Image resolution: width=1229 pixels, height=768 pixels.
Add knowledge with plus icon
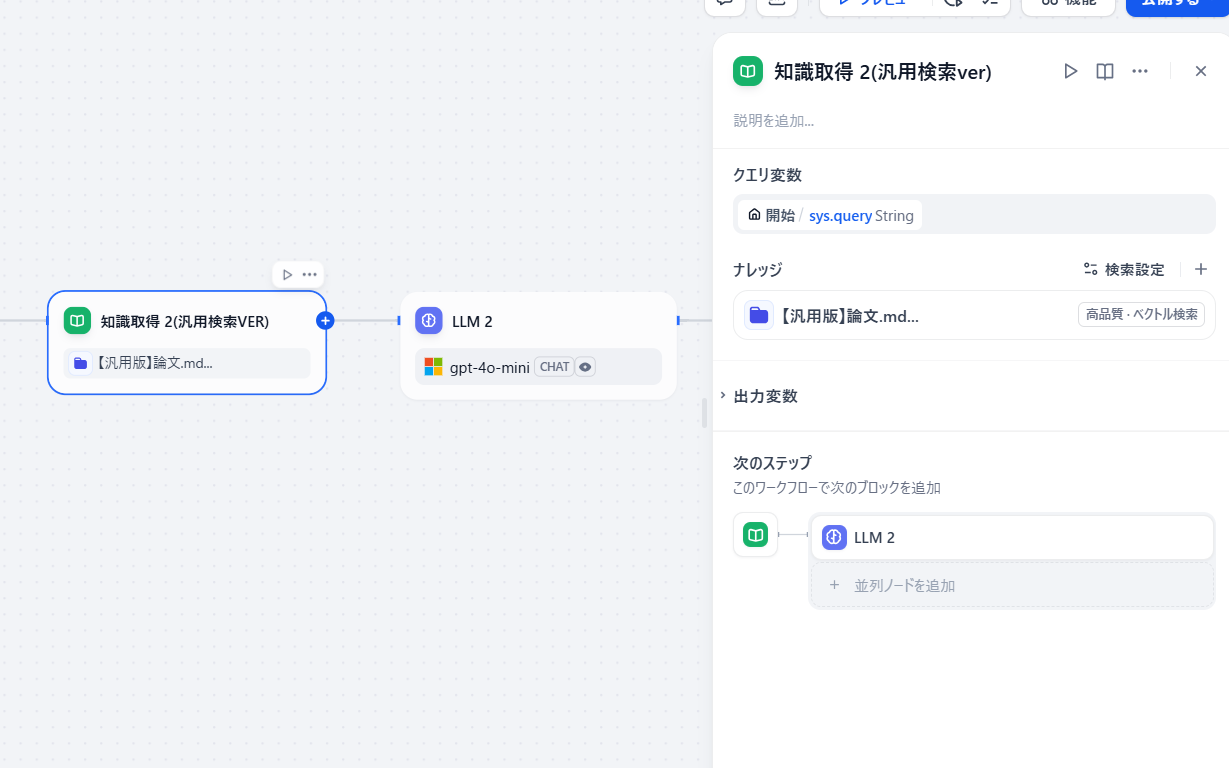click(1201, 269)
